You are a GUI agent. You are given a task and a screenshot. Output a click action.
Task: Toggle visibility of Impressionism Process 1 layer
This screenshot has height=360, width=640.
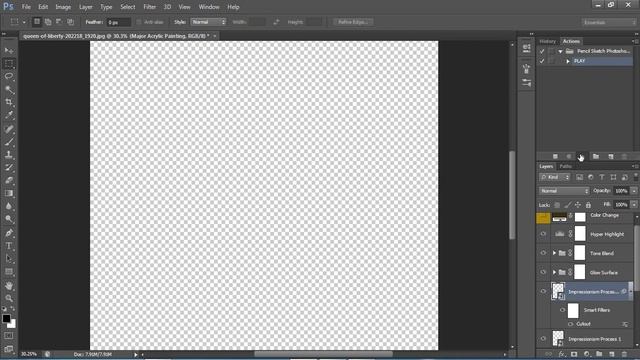(x=543, y=339)
